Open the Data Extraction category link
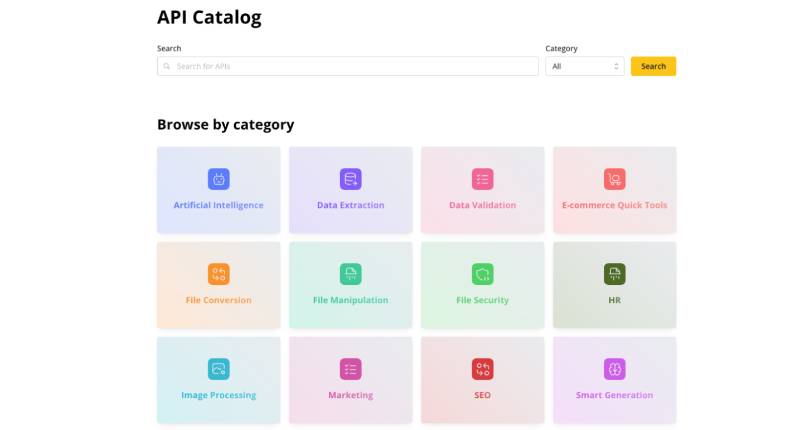 350,205
